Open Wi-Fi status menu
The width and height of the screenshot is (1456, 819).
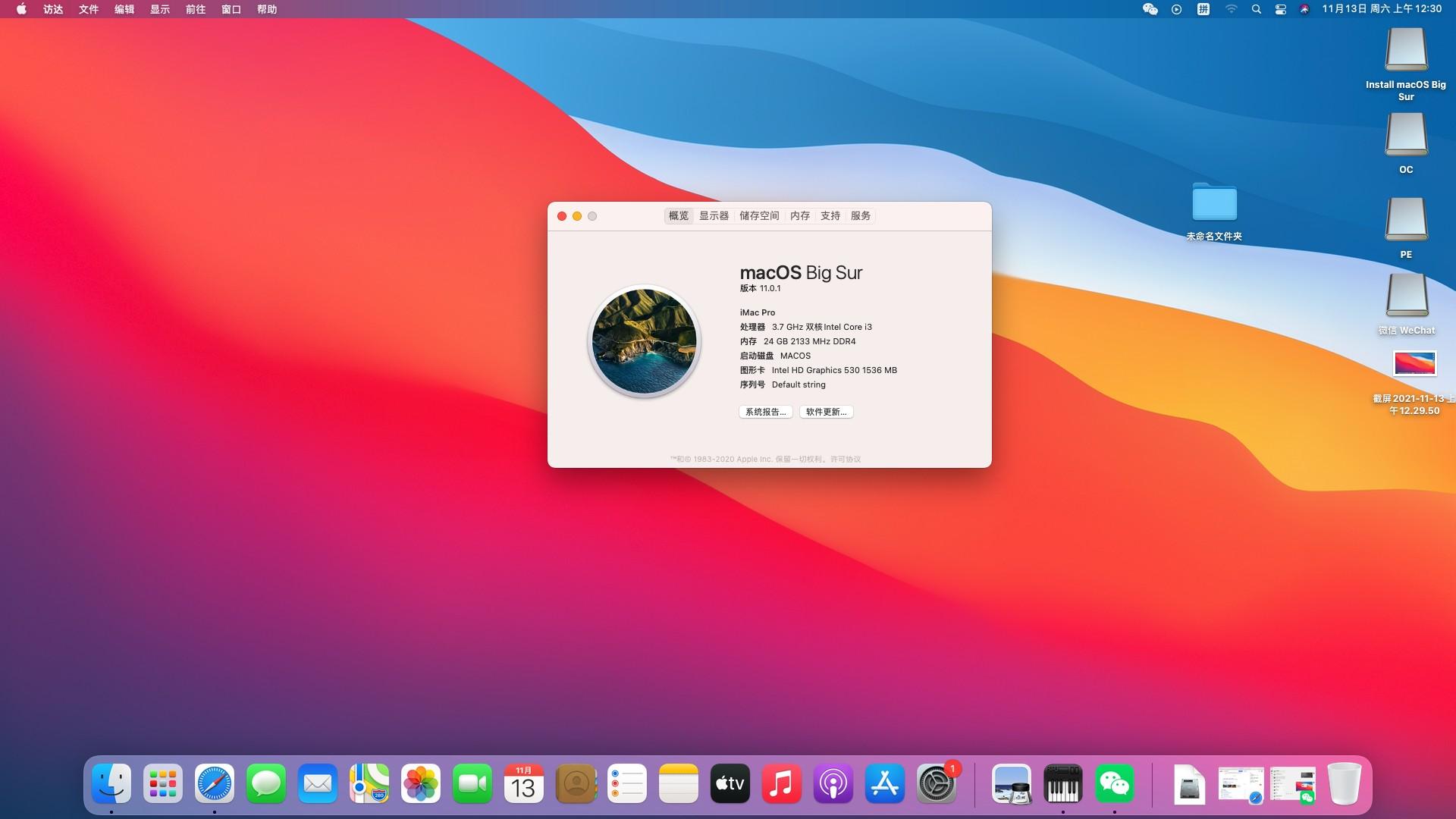point(1231,9)
